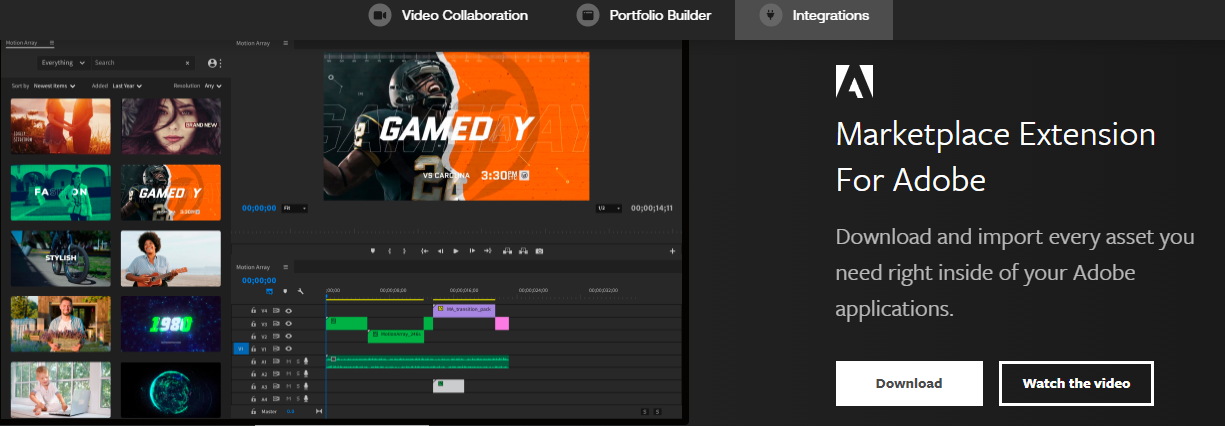Select the man with flowers thumbnail
The width and height of the screenshot is (1225, 426).
pyautogui.click(x=61, y=324)
